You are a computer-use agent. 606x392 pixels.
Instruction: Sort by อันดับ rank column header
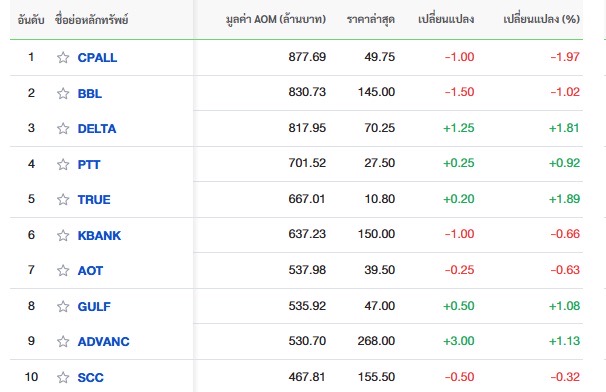tap(31, 20)
